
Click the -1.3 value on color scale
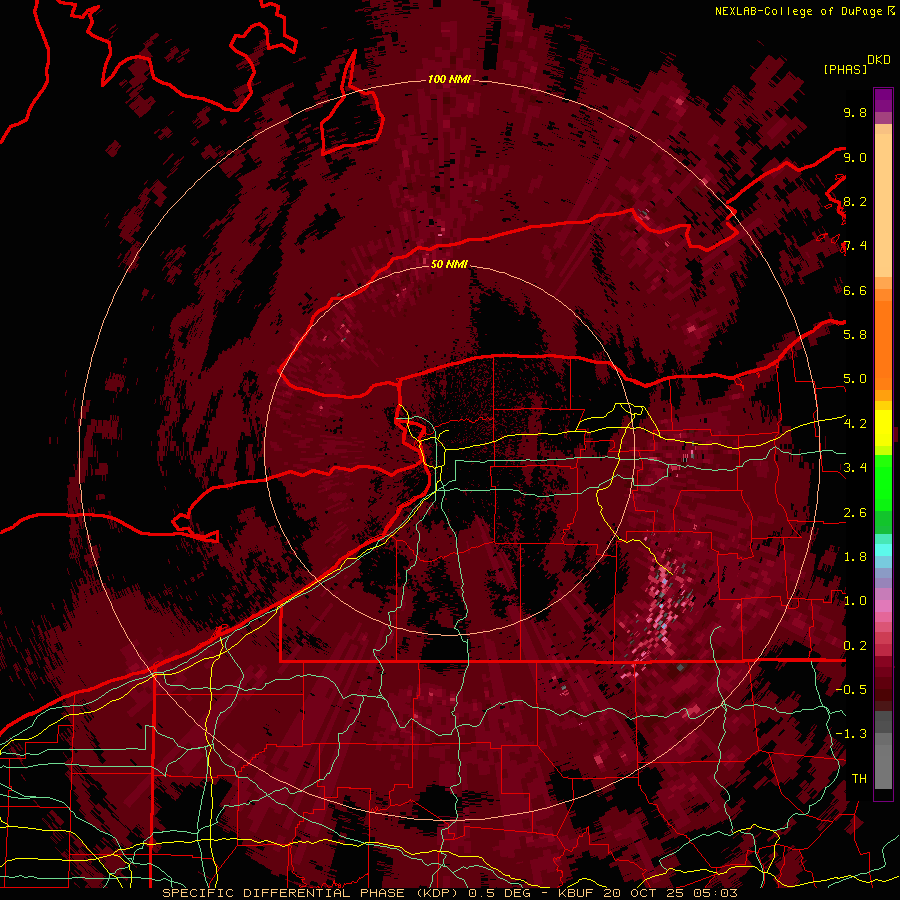point(851,734)
